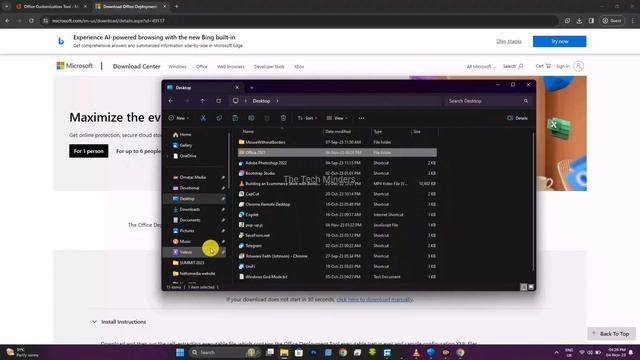The height and width of the screenshot is (360, 640).
Task: Click the Try now Bing button
Action: coord(560,41)
